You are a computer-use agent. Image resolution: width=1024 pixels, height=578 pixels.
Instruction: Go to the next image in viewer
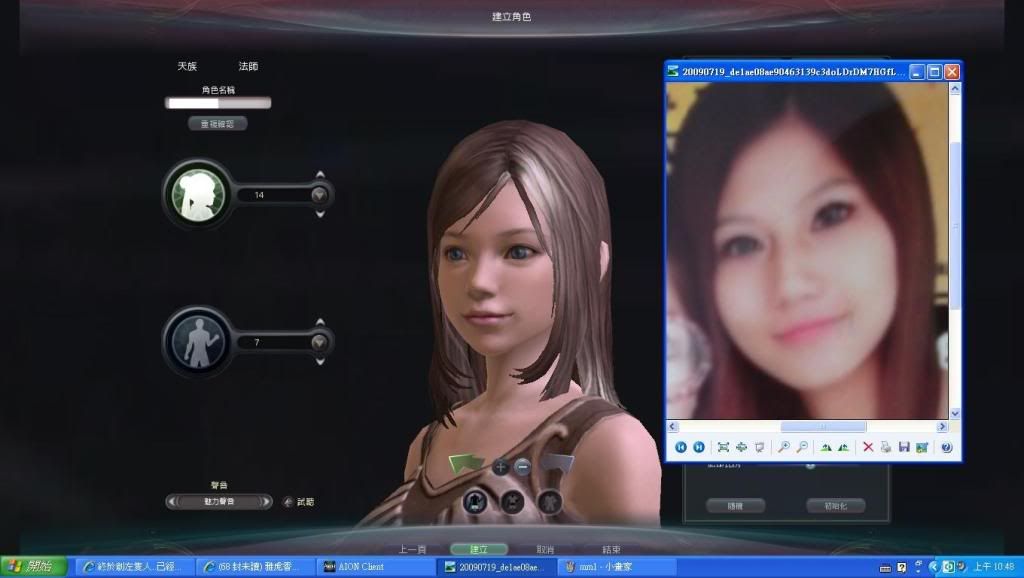tap(699, 447)
